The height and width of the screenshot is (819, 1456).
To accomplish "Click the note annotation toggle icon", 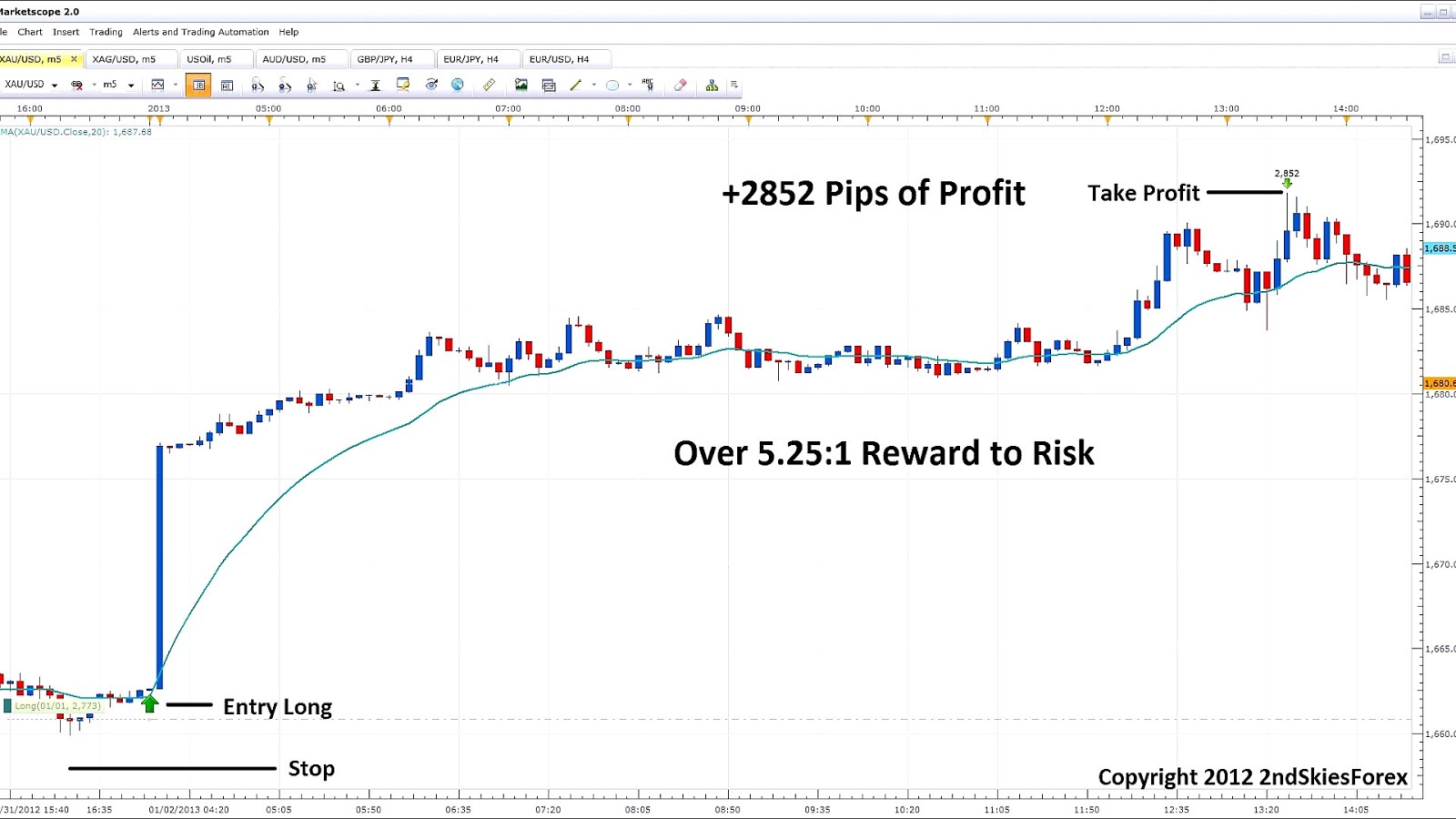I will point(402,85).
